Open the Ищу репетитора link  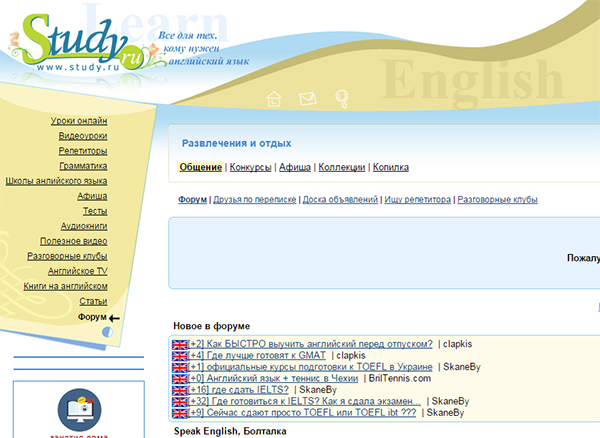[x=417, y=200]
